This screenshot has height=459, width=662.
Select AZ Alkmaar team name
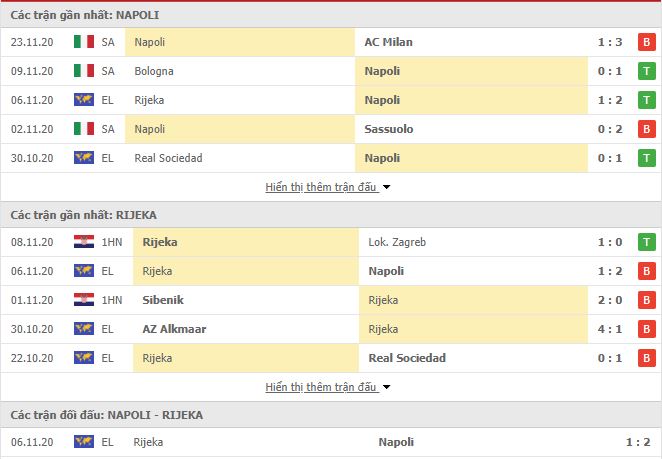[174, 329]
